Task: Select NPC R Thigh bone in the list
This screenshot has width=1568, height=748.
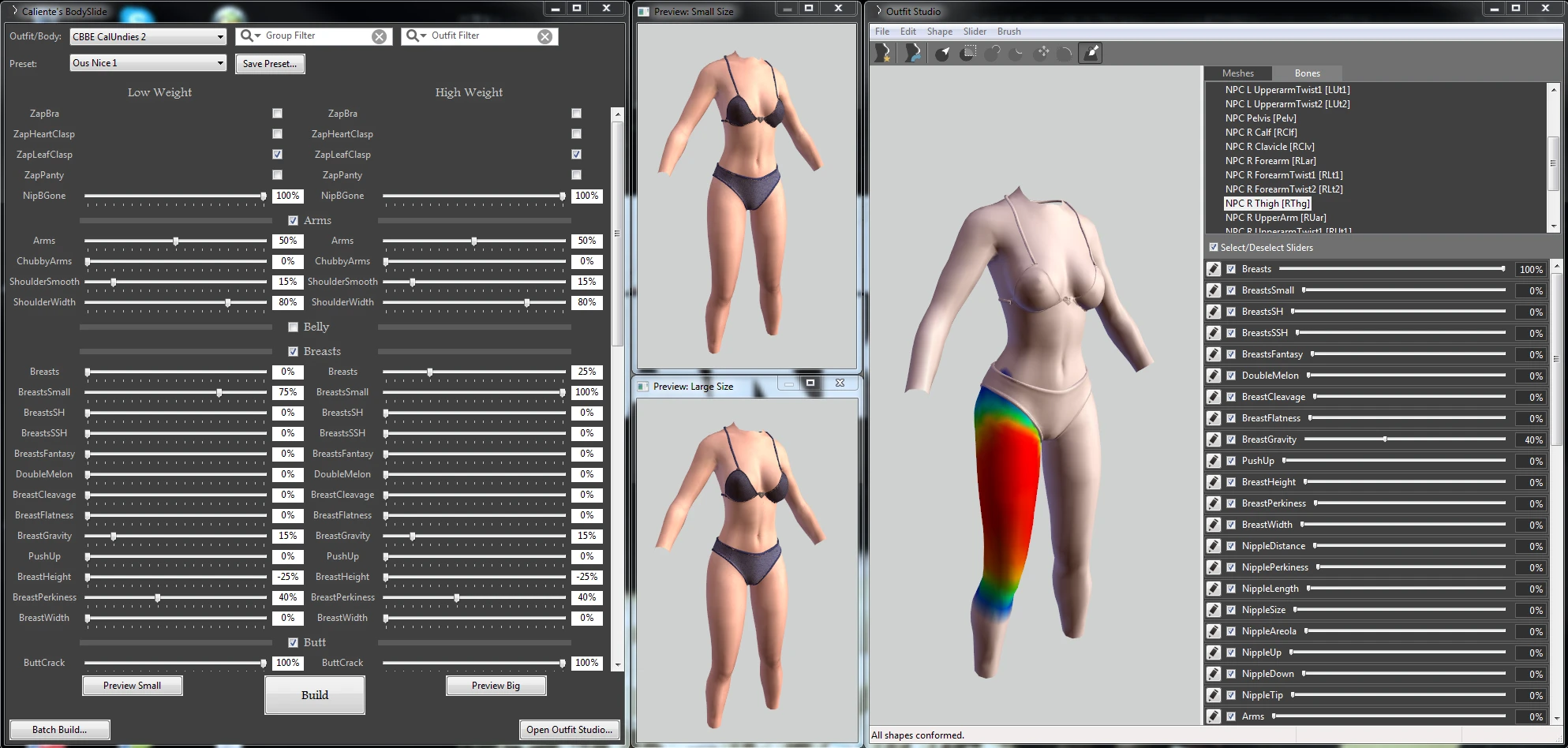Action: (1266, 203)
